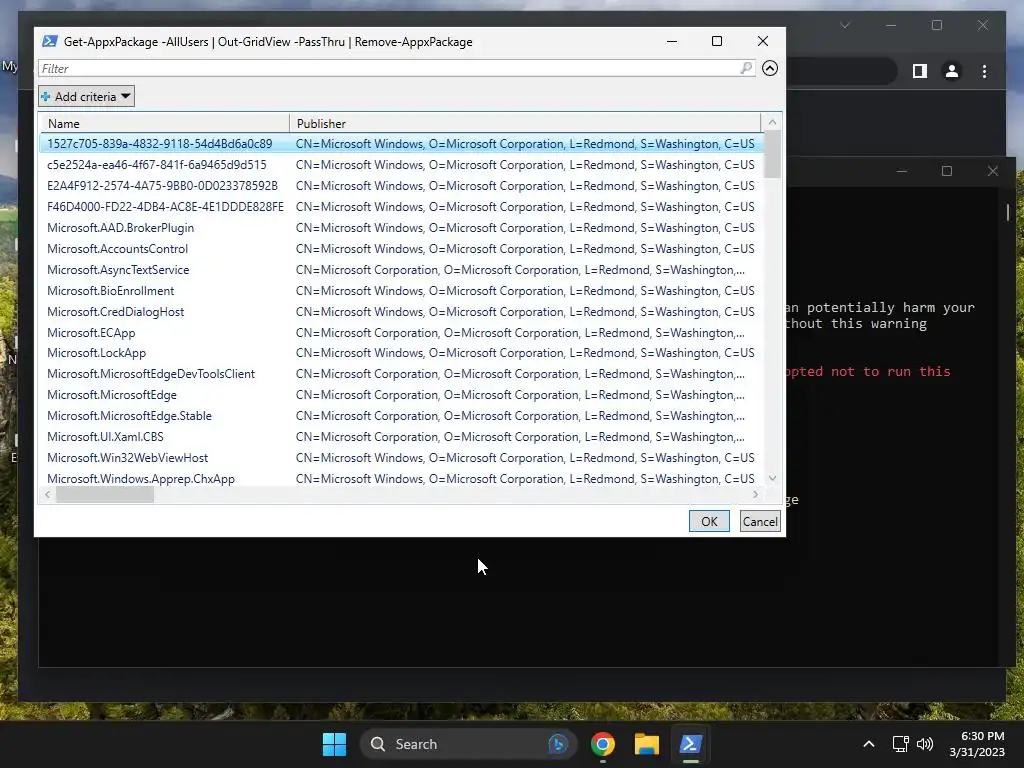Show hidden system tray icons
1024x768 pixels.
pos(869,744)
